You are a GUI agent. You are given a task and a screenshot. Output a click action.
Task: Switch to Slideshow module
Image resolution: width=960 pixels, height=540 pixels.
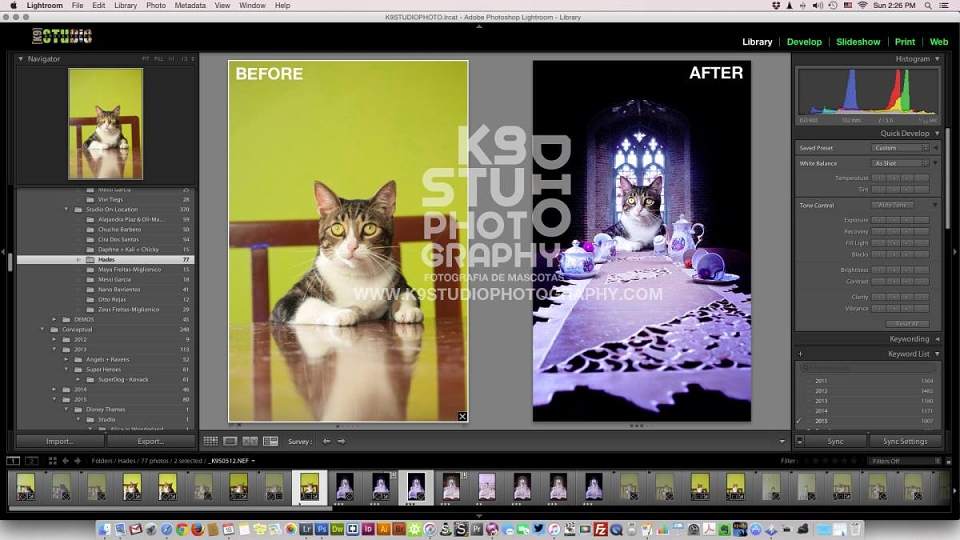(x=858, y=42)
